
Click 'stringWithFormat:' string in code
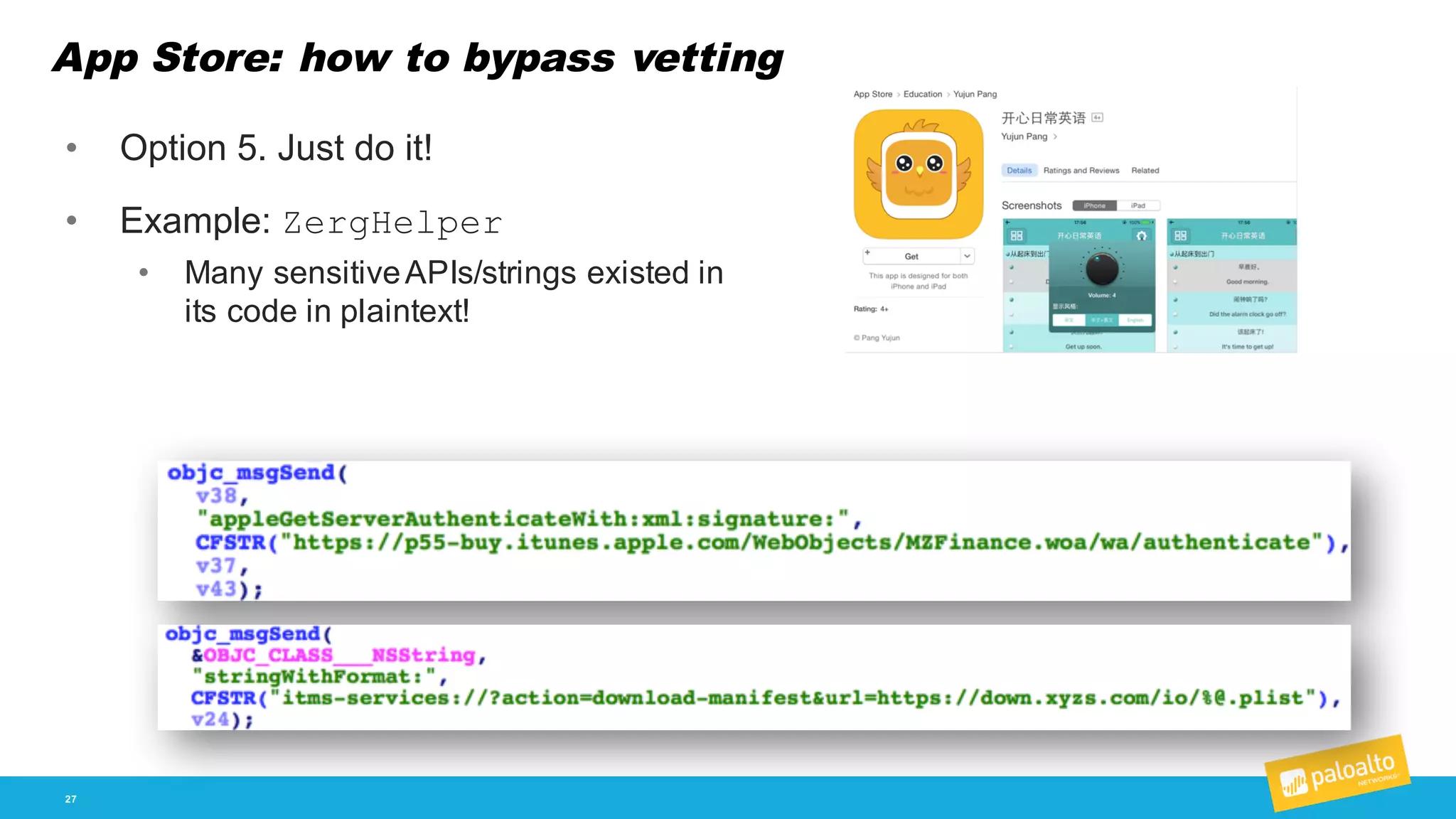tap(314, 677)
